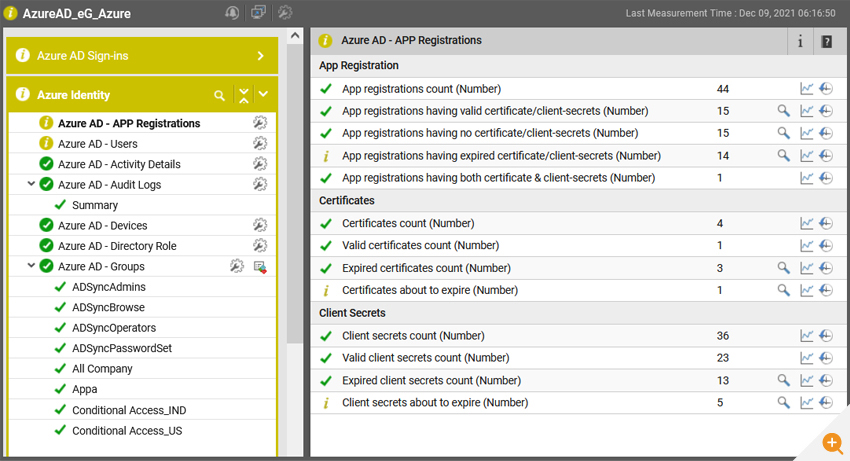850x461 pixels.
Task: Open diagnosis for Client secrets about to expire
Action: (x=783, y=402)
